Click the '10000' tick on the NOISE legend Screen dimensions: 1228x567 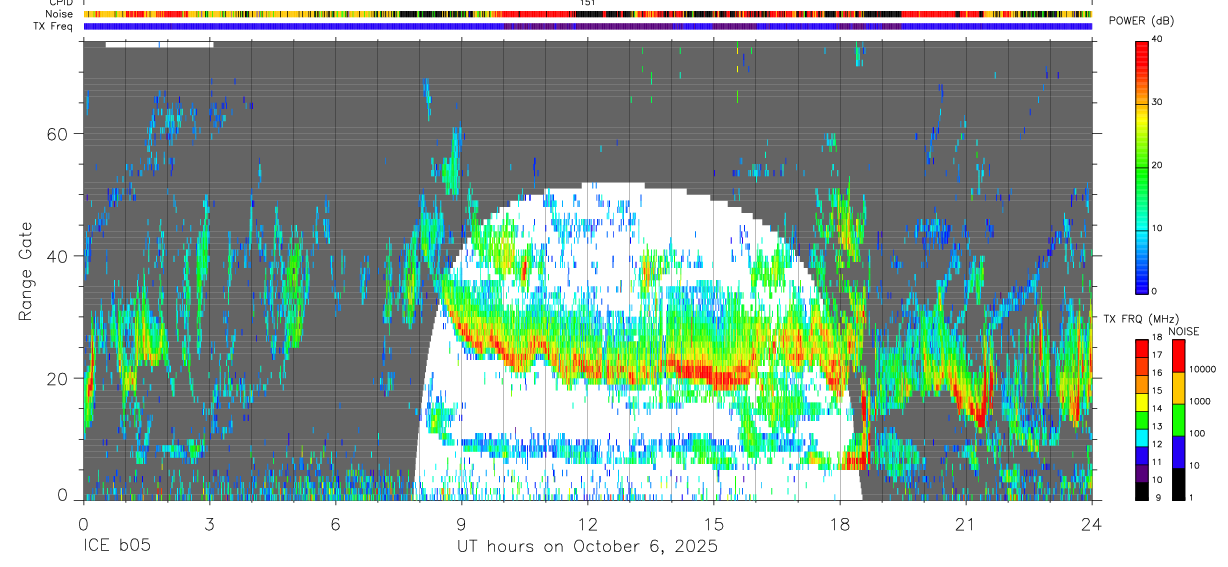click(x=1202, y=370)
